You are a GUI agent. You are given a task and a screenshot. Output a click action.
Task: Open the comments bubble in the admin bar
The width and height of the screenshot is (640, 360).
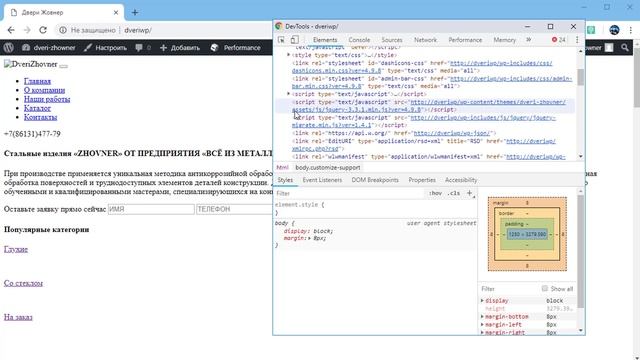pyautogui.click(x=142, y=48)
